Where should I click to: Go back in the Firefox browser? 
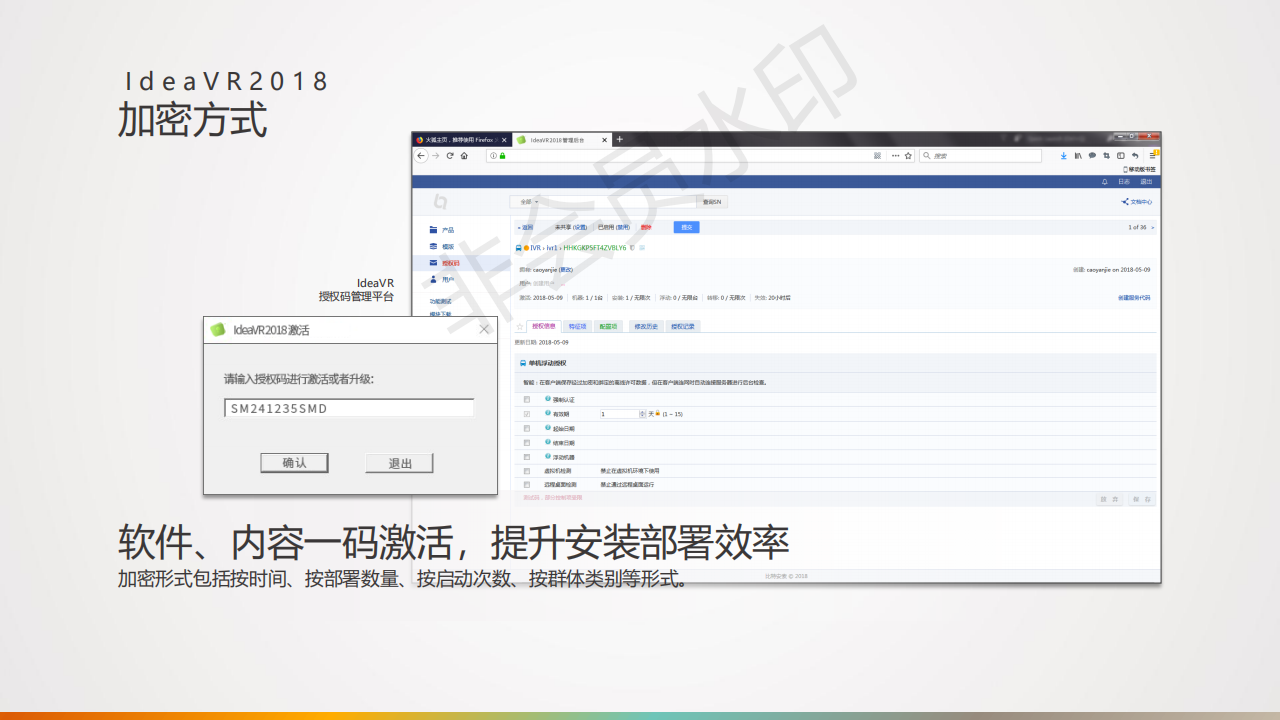[421, 156]
